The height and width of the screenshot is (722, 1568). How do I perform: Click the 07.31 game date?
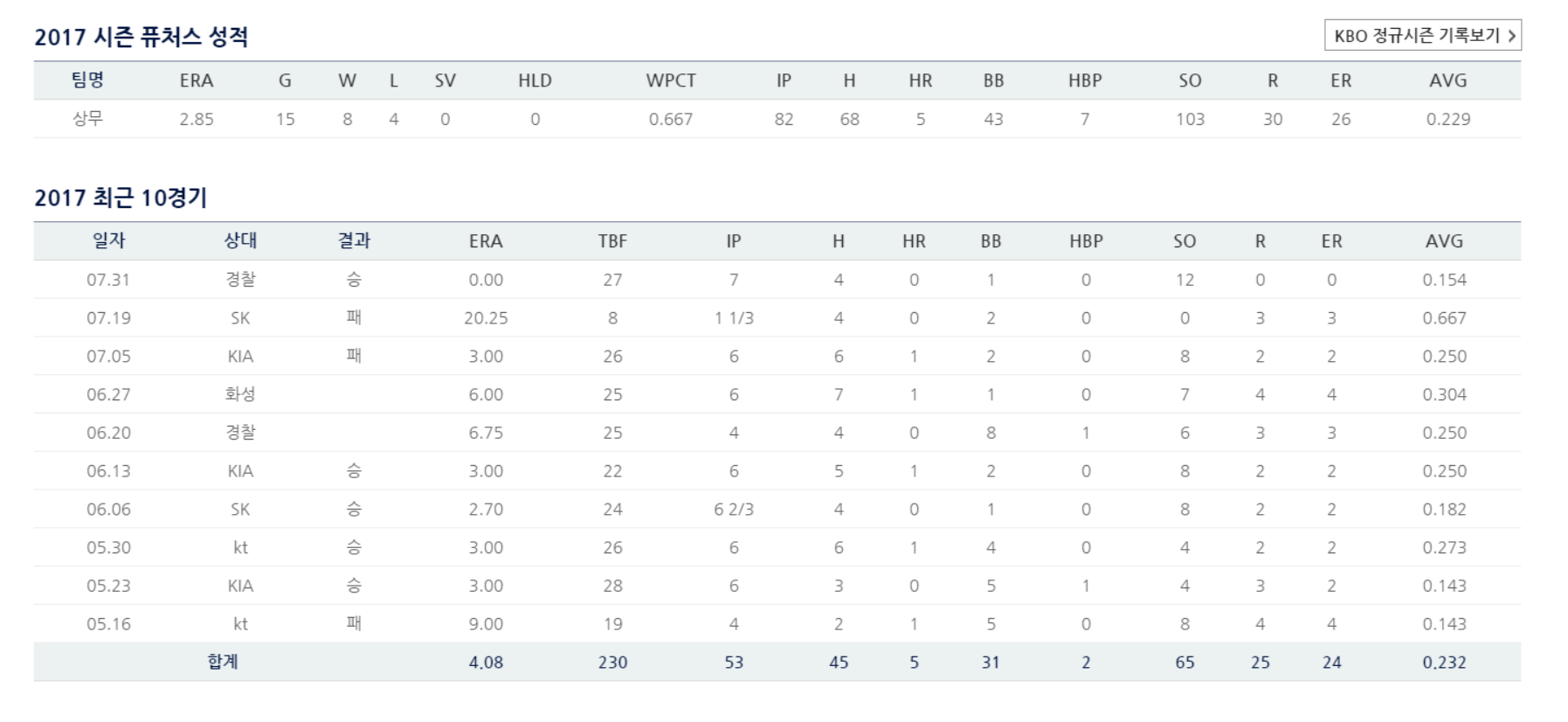[108, 280]
